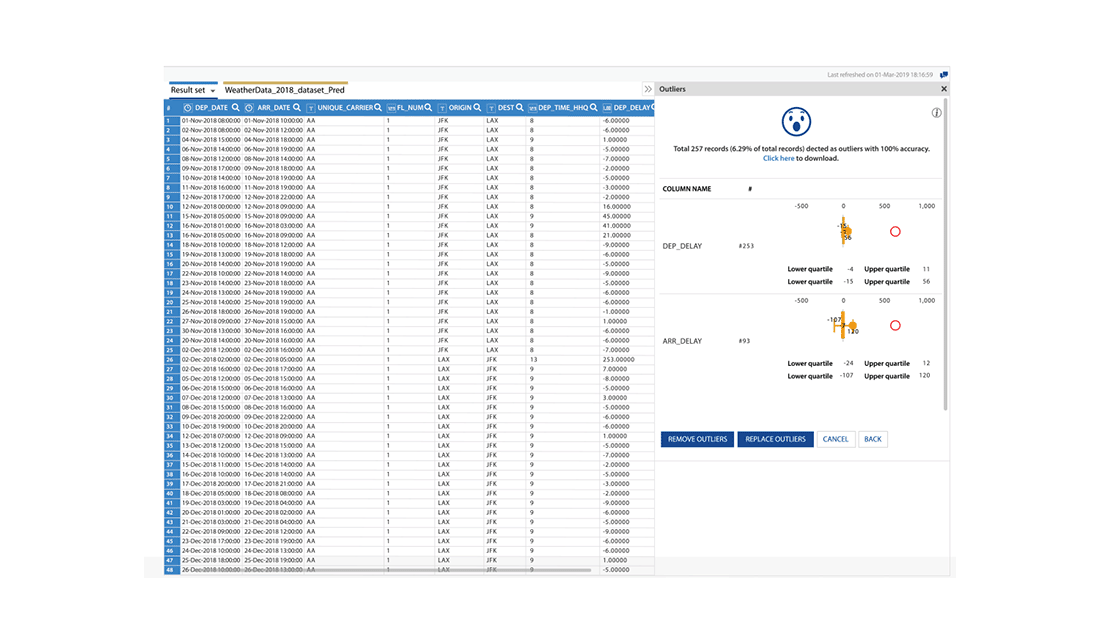Click ARR_DATE cell 02-Nov-2018 12:00:00
Image resolution: width=1100 pixels, height=640 pixels.
pyautogui.click(x=273, y=131)
